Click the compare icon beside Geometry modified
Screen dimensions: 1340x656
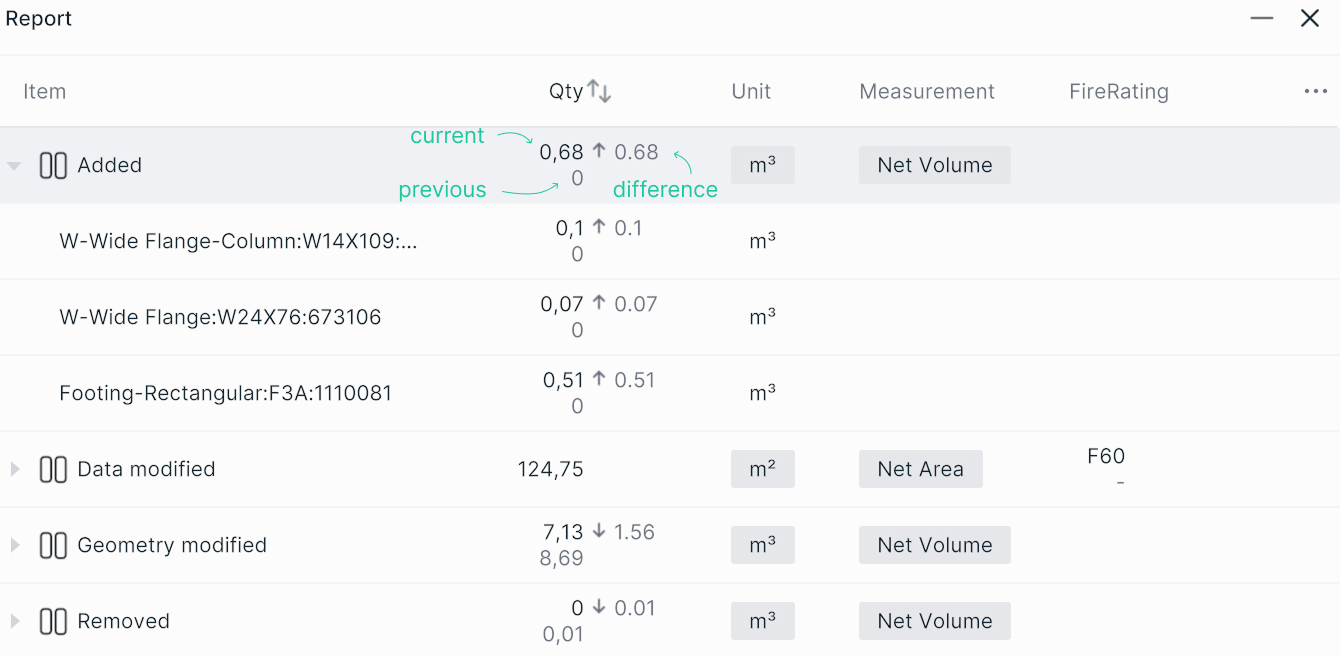pyautogui.click(x=53, y=546)
